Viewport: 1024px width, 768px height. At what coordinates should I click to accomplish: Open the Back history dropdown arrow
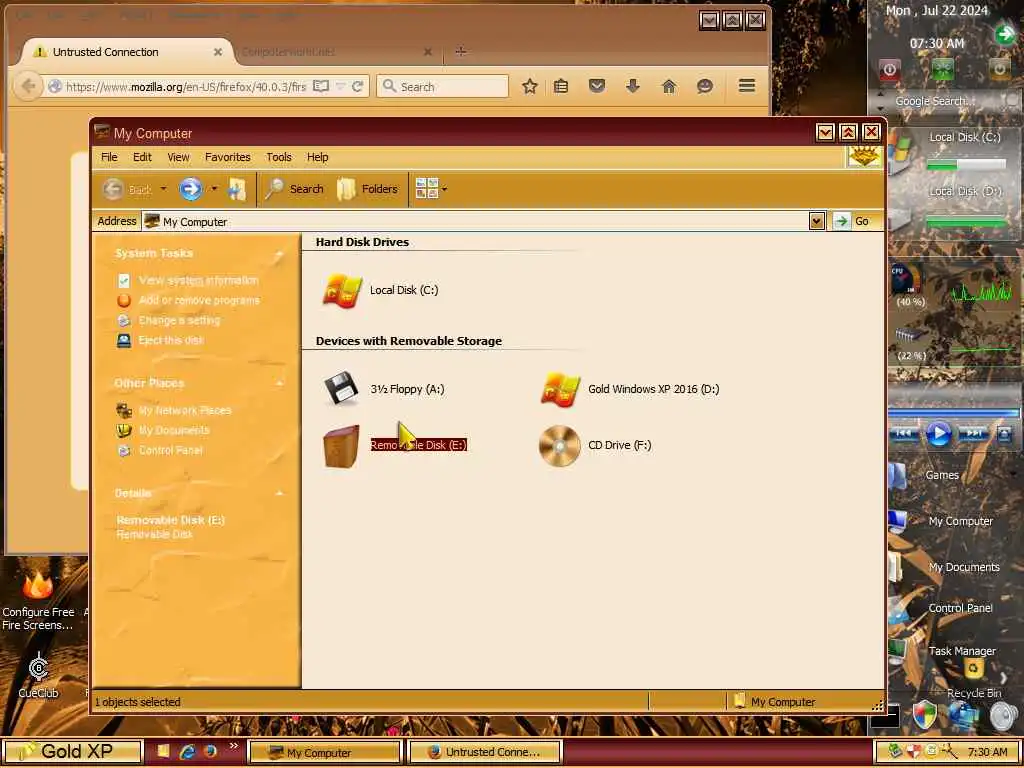[163, 189]
